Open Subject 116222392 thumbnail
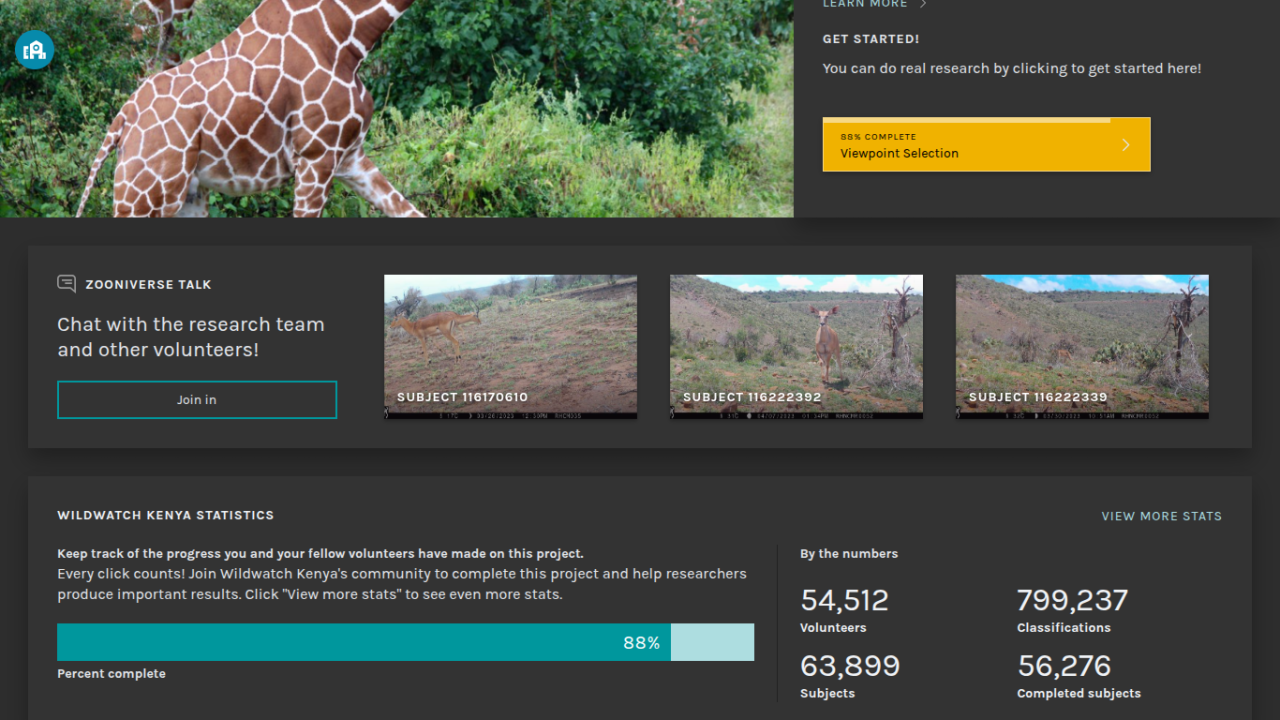The width and height of the screenshot is (1280, 720). [796, 346]
